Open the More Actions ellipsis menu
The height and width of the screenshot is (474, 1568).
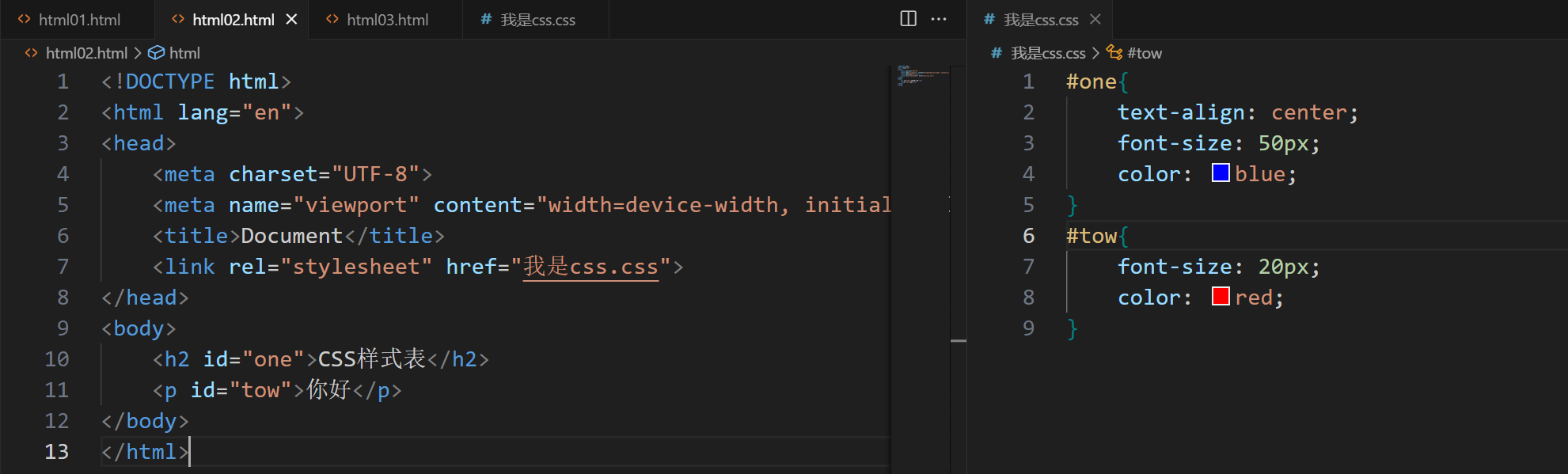tap(939, 19)
